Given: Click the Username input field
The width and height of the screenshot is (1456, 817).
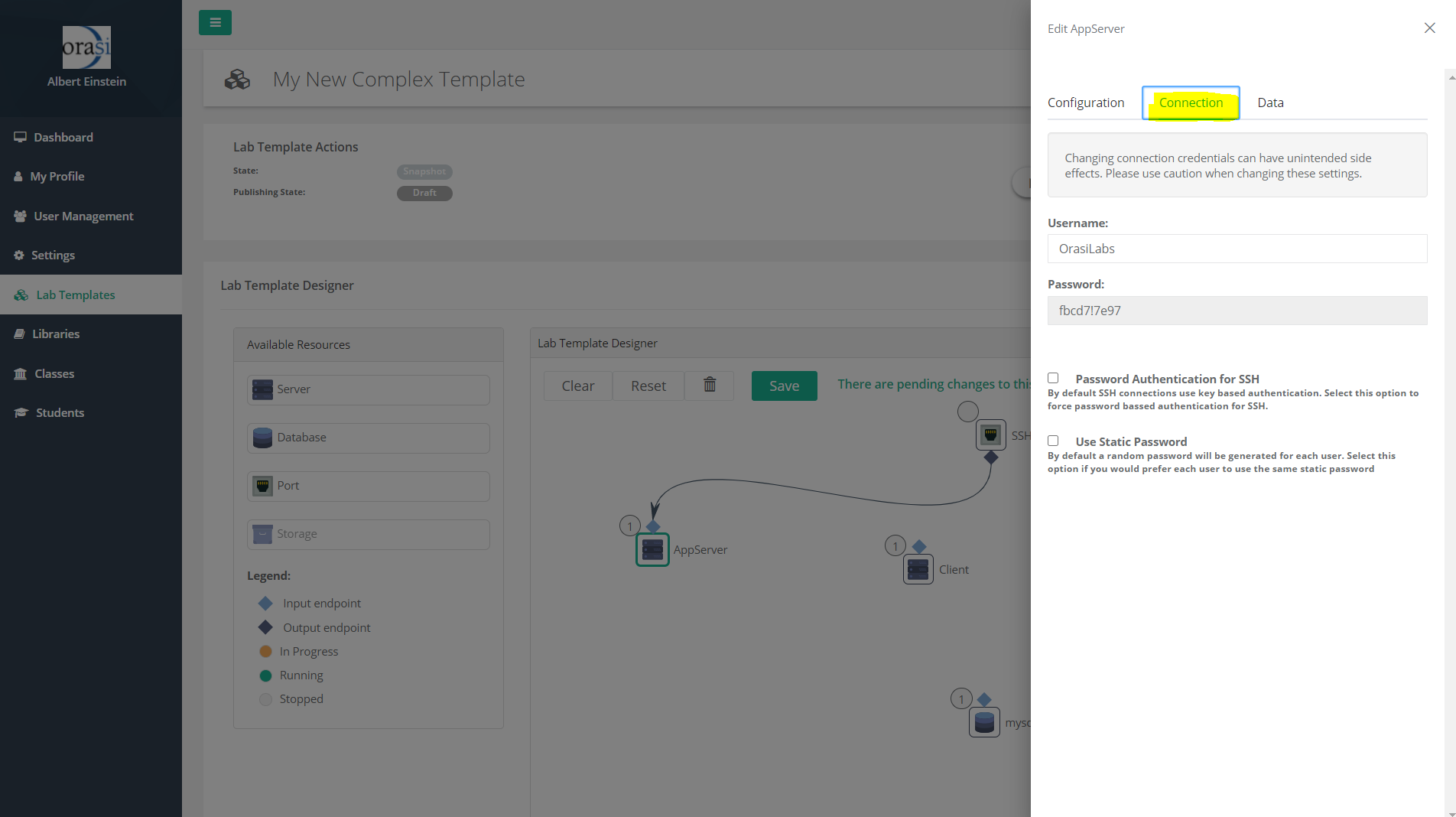Looking at the screenshot, I should tap(1237, 249).
